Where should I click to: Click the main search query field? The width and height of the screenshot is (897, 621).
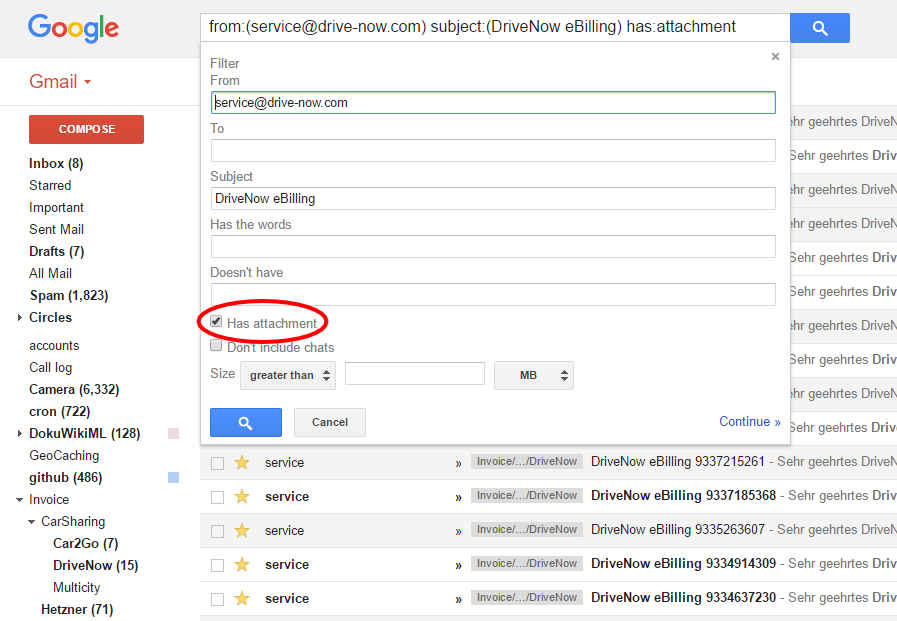[x=495, y=27]
